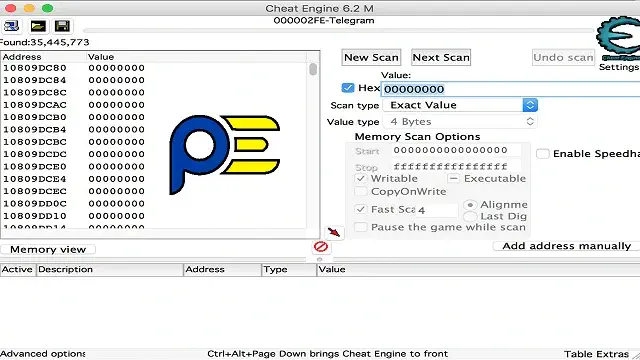Select the Last Digits radio button
This screenshot has height=360, width=640.
[x=470, y=216]
